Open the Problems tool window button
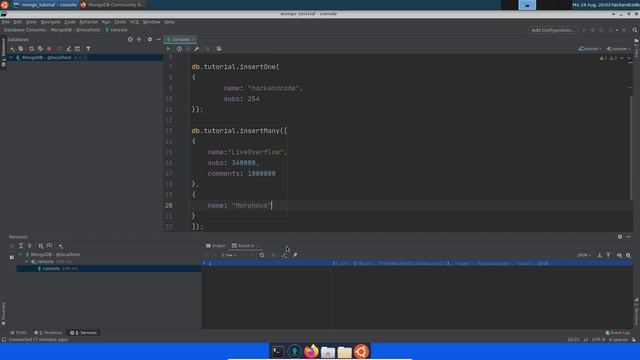640x360 pixels. (x=49, y=333)
